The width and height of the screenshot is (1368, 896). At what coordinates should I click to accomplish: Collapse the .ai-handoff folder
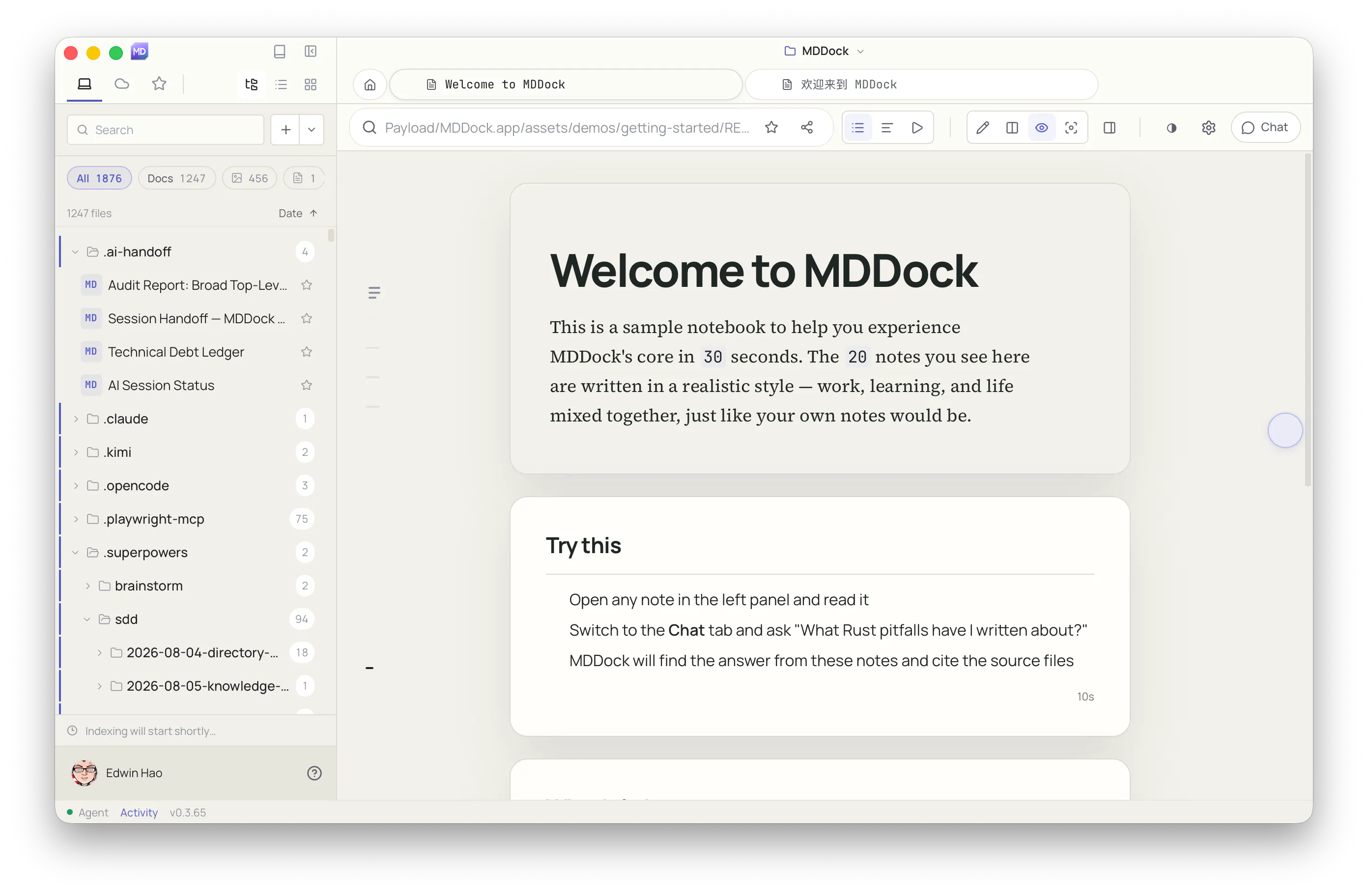click(75, 252)
